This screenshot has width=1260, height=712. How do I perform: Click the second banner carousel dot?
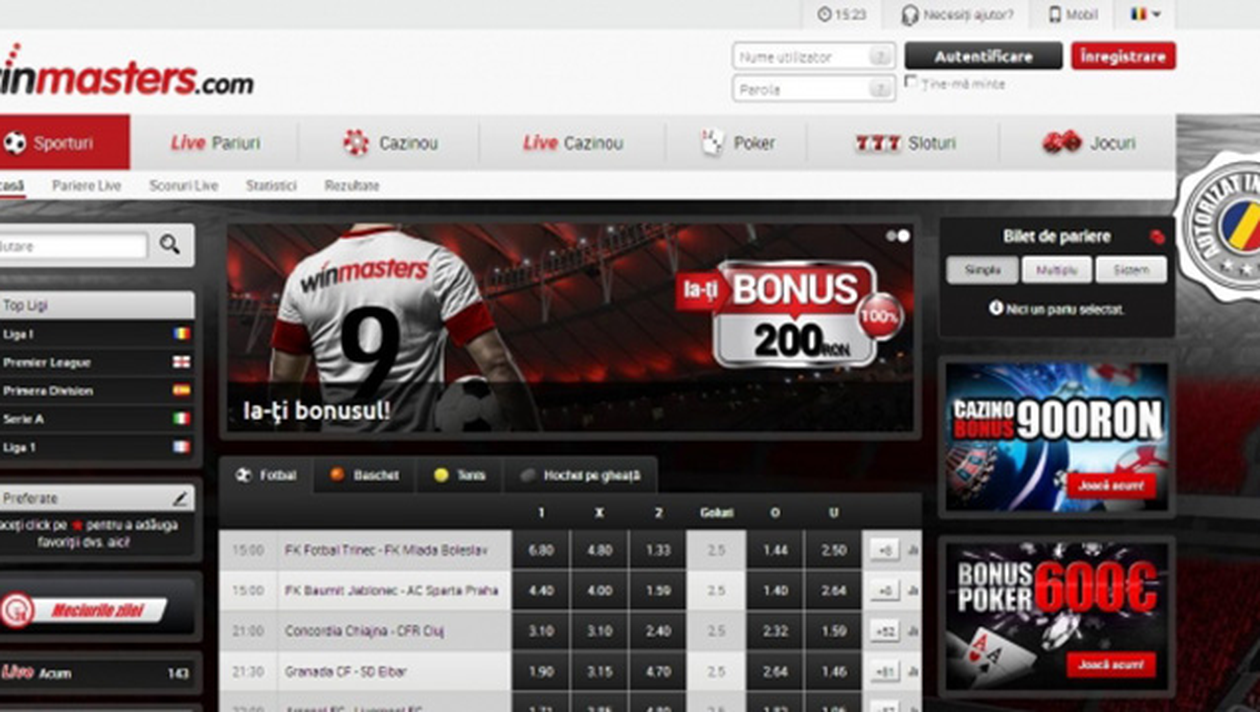(x=904, y=236)
